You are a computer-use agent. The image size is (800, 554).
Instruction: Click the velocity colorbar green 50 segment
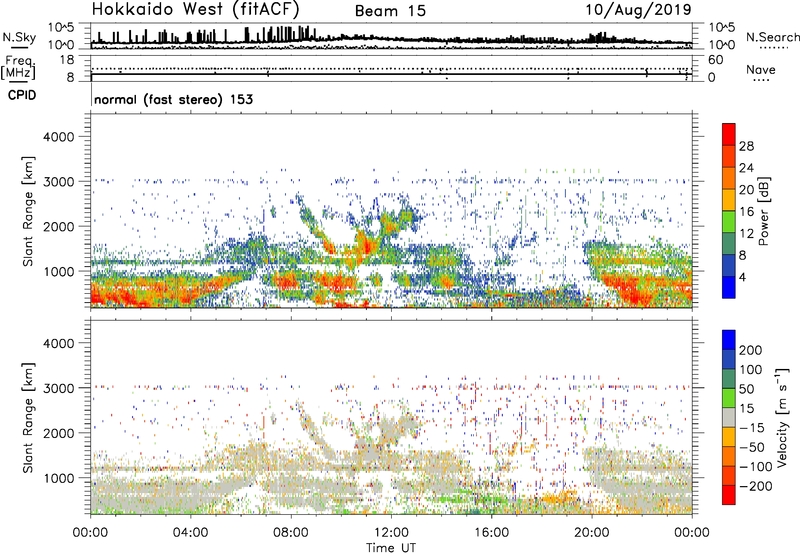729,398
